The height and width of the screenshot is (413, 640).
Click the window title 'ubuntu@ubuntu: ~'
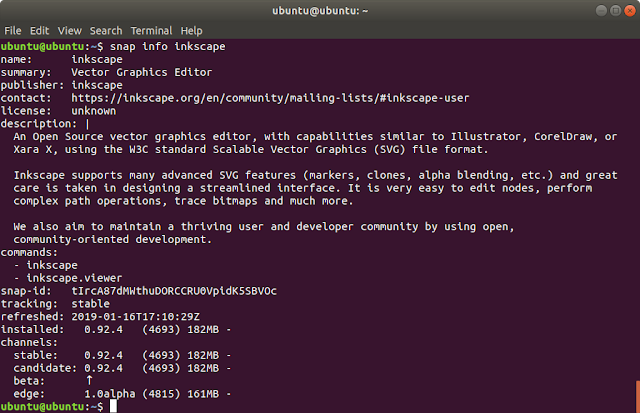pyautogui.click(x=320, y=11)
